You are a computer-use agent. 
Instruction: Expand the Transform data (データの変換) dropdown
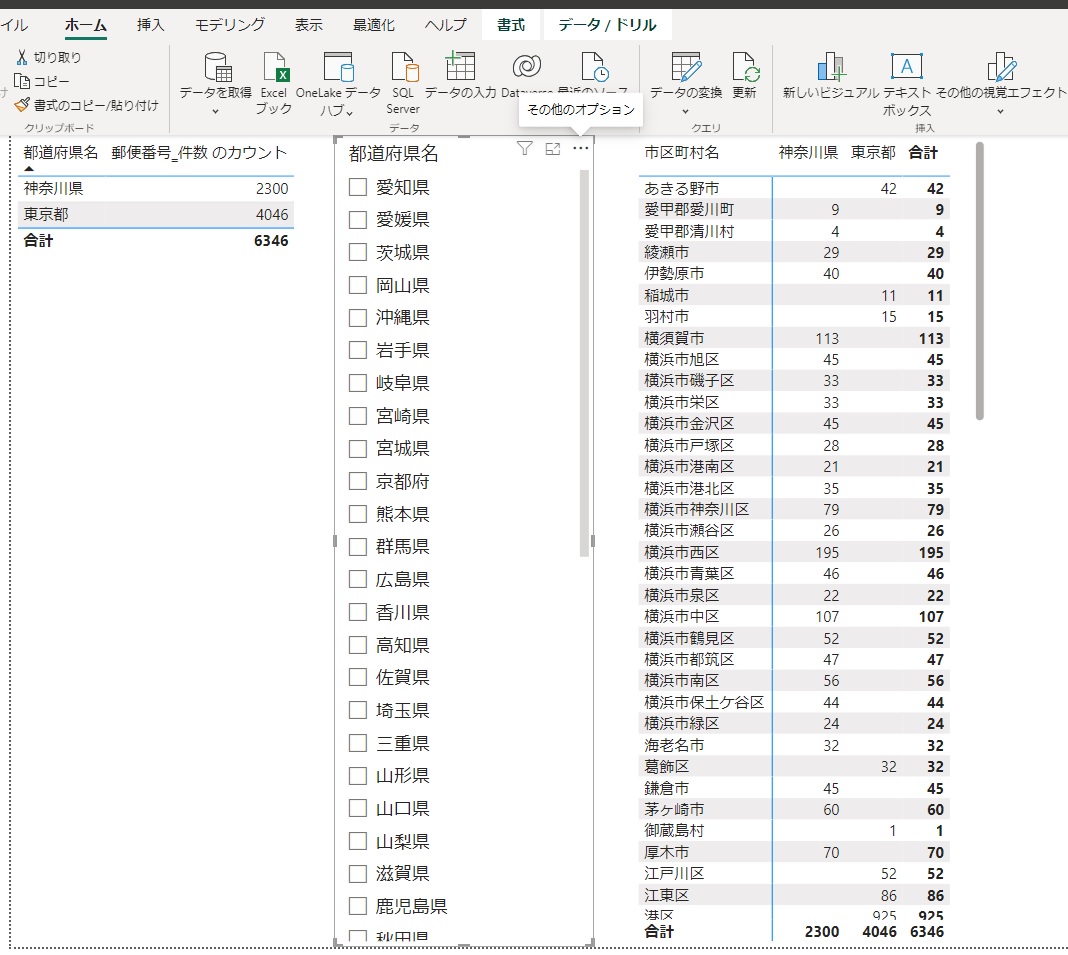click(x=685, y=110)
